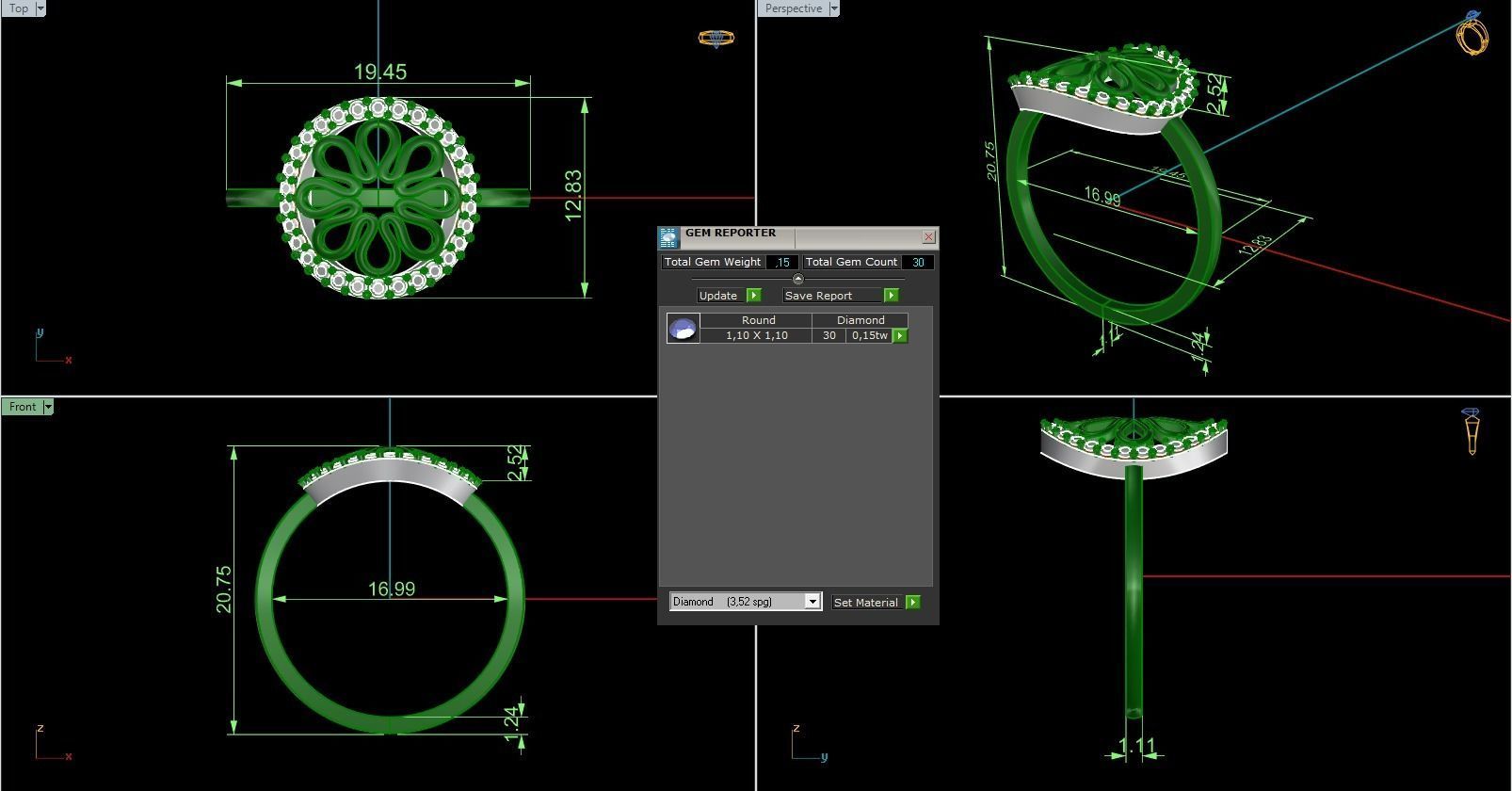Open the Front viewport dropdown arrow
The image size is (1512, 791).
click(x=48, y=407)
